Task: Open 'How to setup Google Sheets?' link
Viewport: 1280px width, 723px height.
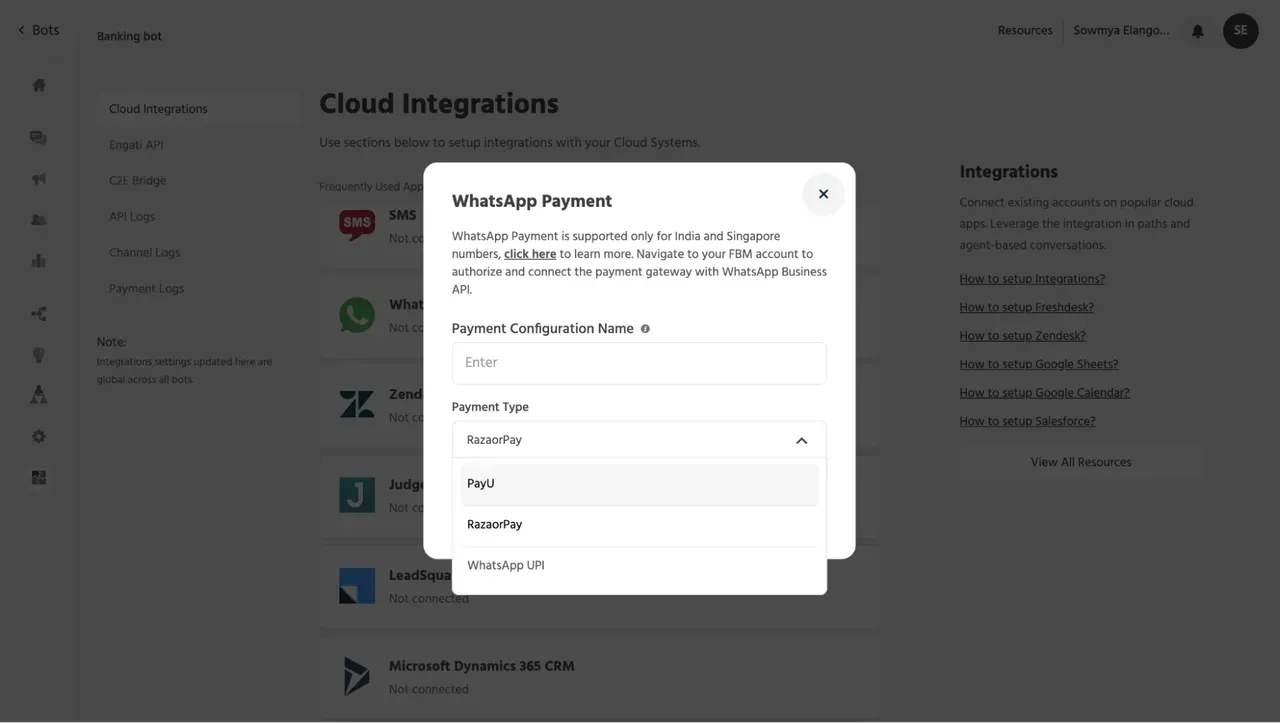Action: (x=1039, y=365)
